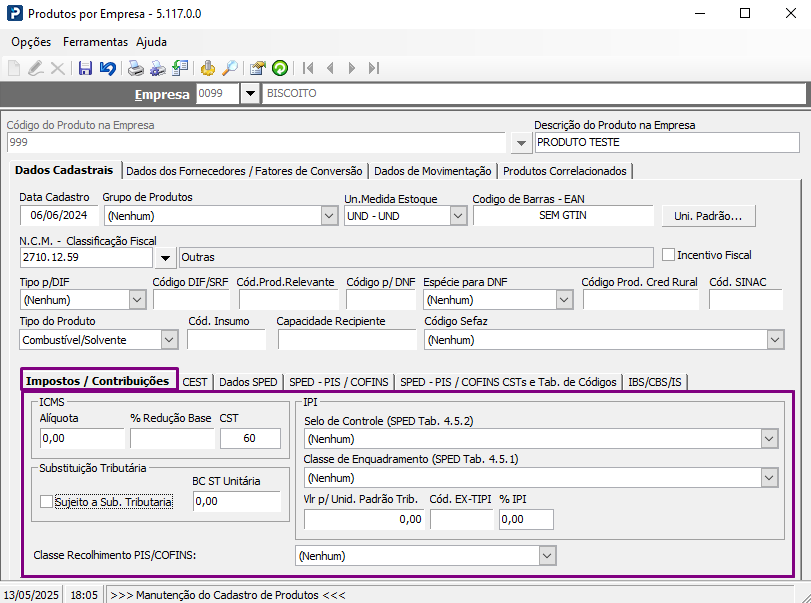The width and height of the screenshot is (811, 603).
Task: Expand the Tipo p/DIF dropdown
Action: coord(137,300)
